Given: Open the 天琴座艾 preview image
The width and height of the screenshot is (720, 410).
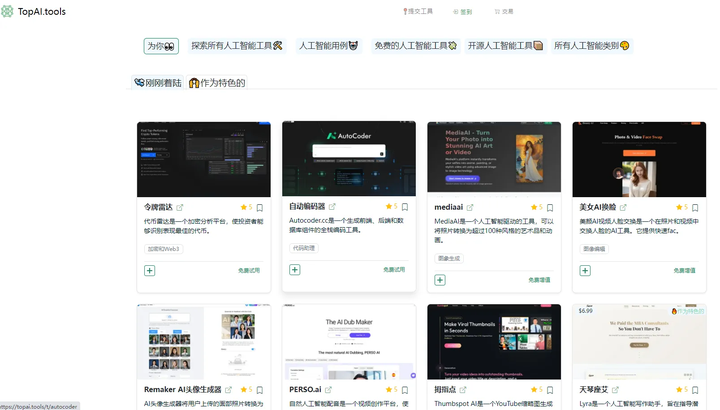Looking at the screenshot, I should click(639, 342).
